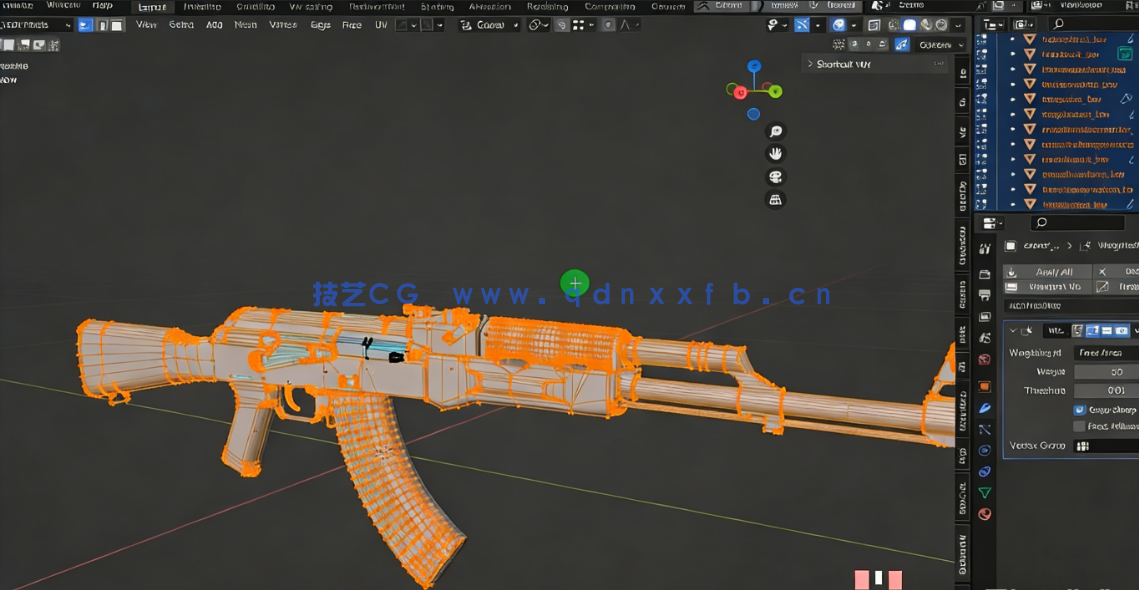Enable the Keep Sharp checkbox
This screenshot has width=1139, height=590.
[1078, 411]
